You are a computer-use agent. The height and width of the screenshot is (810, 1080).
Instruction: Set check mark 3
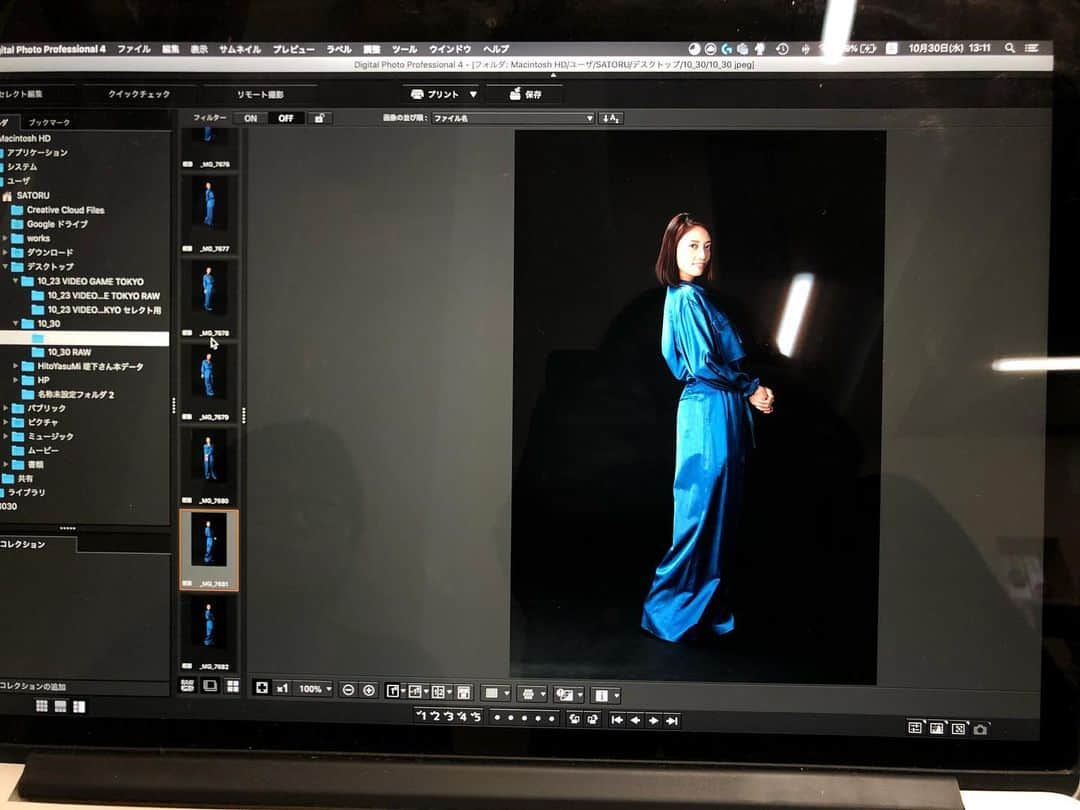click(448, 716)
